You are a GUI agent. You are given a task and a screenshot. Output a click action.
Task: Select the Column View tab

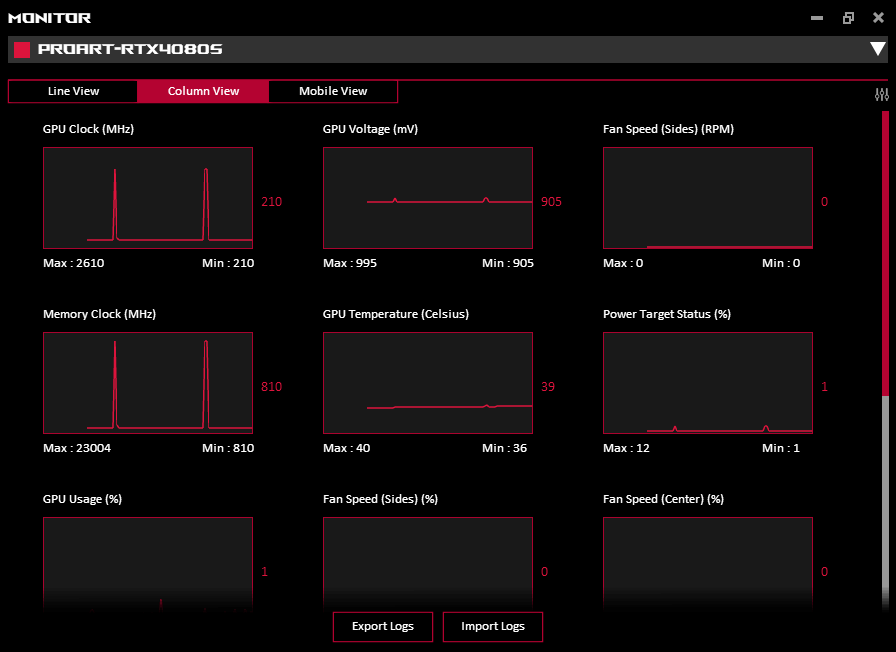point(203,91)
